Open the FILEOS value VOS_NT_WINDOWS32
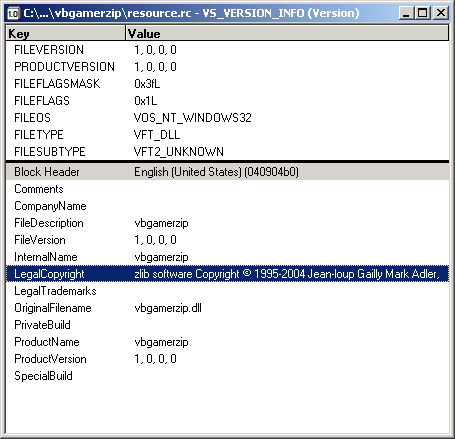Screen dimensions: 455x439 [192, 118]
